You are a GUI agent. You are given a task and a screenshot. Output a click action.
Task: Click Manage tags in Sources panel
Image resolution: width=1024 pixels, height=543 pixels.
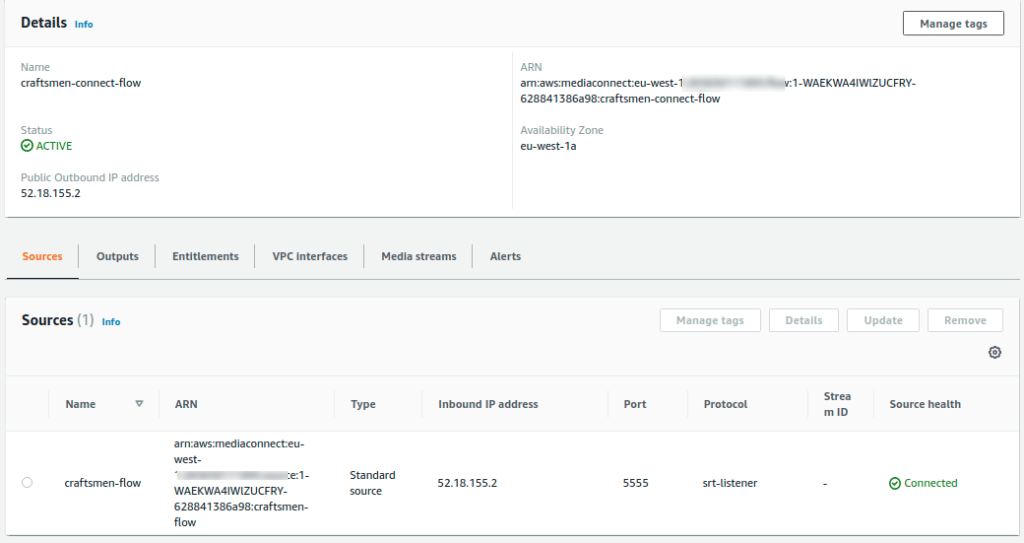tap(709, 320)
